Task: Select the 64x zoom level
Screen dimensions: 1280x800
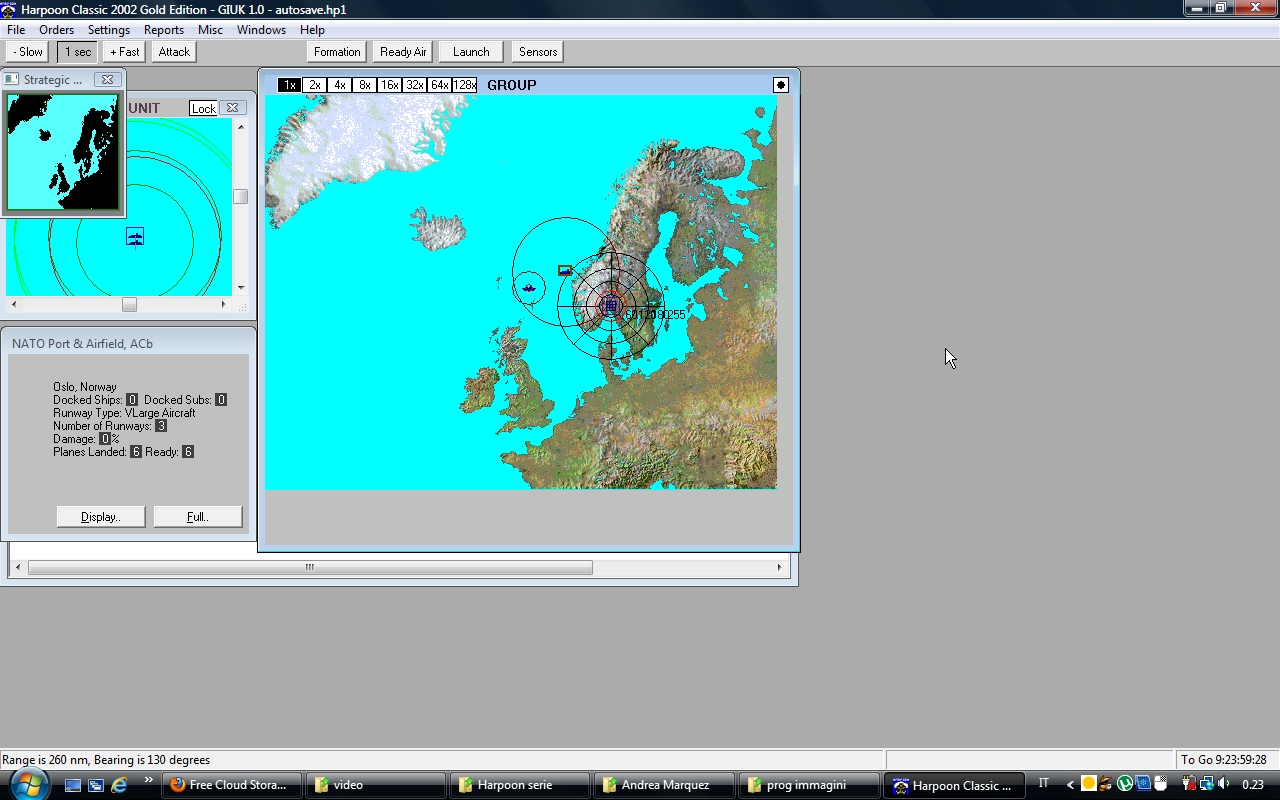Action: [439, 85]
